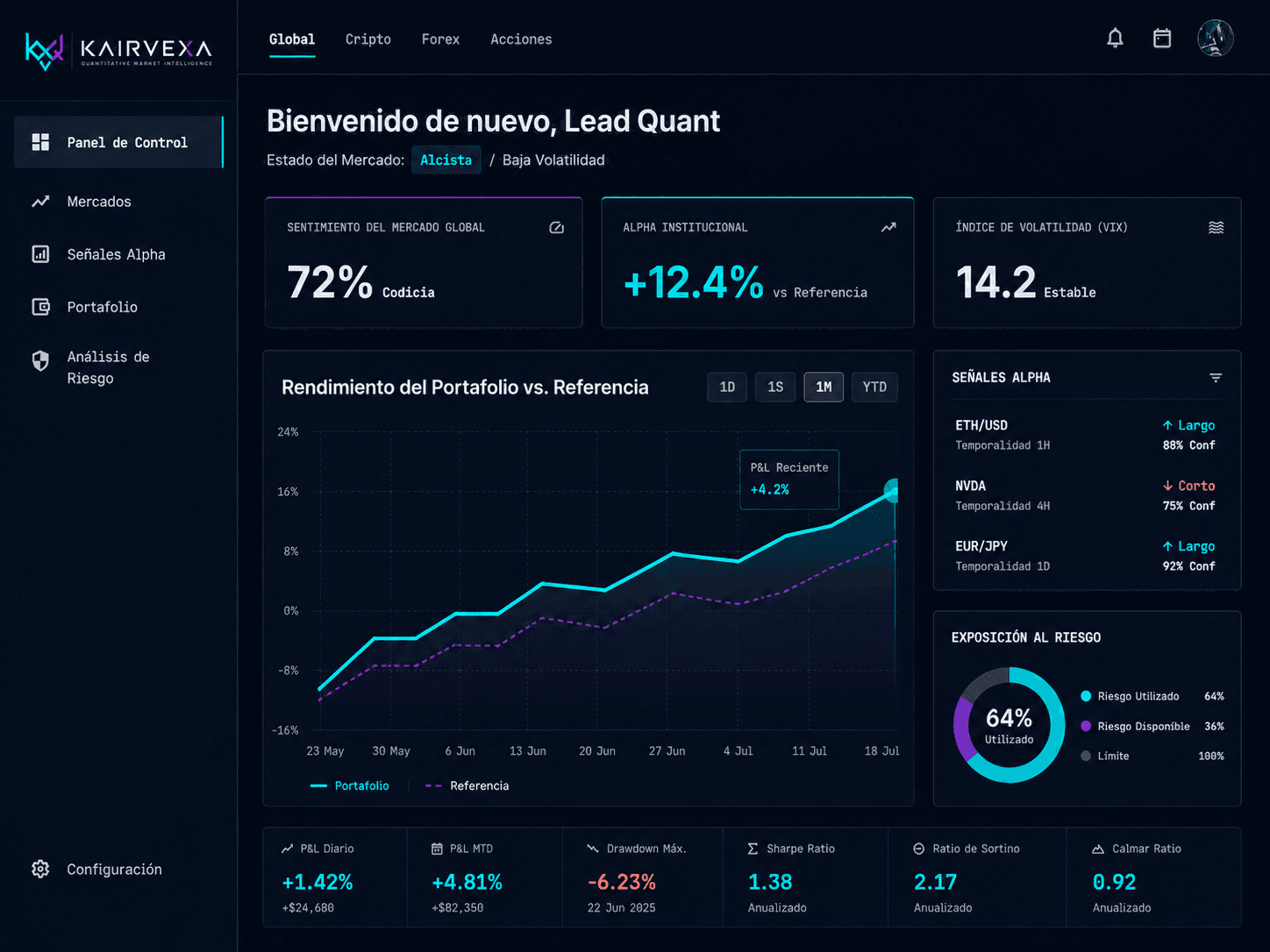The image size is (1270, 952).
Task: Click the Kairvexa logo icon
Action: coord(45,51)
